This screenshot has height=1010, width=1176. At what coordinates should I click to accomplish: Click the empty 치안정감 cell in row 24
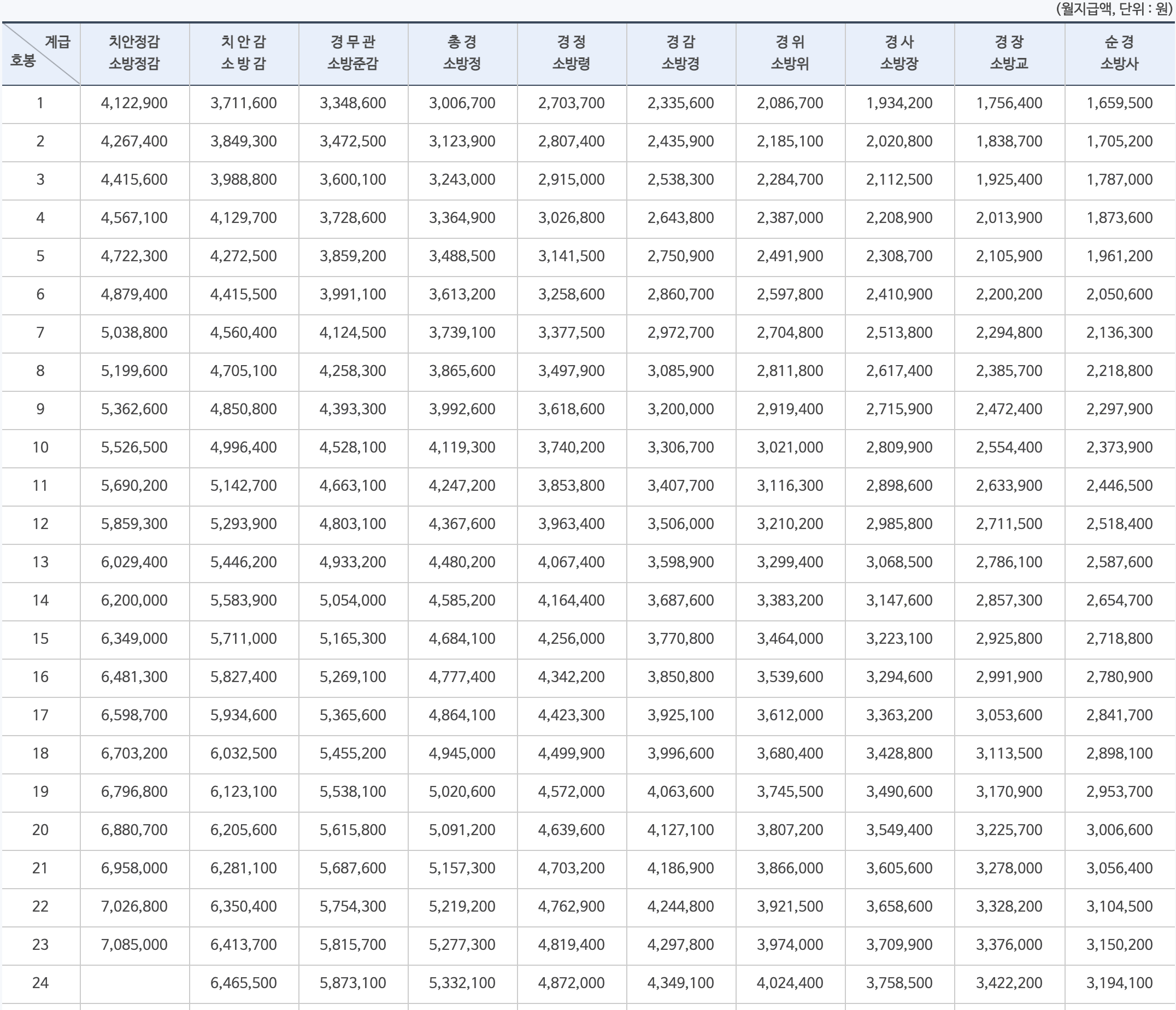click(x=134, y=983)
